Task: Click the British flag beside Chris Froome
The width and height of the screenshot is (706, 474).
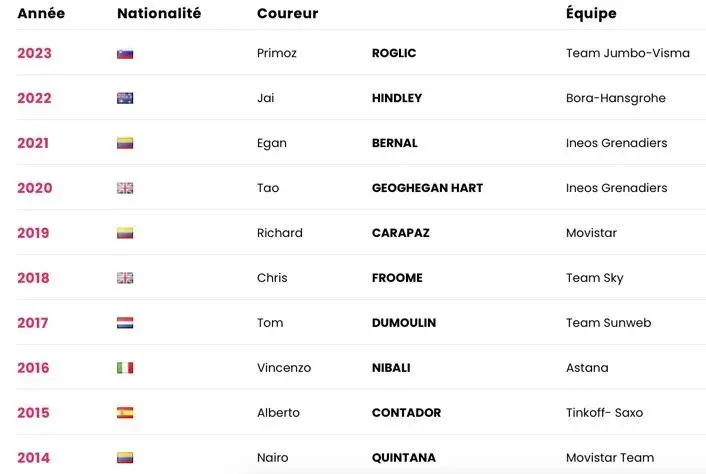Action: 125,278
